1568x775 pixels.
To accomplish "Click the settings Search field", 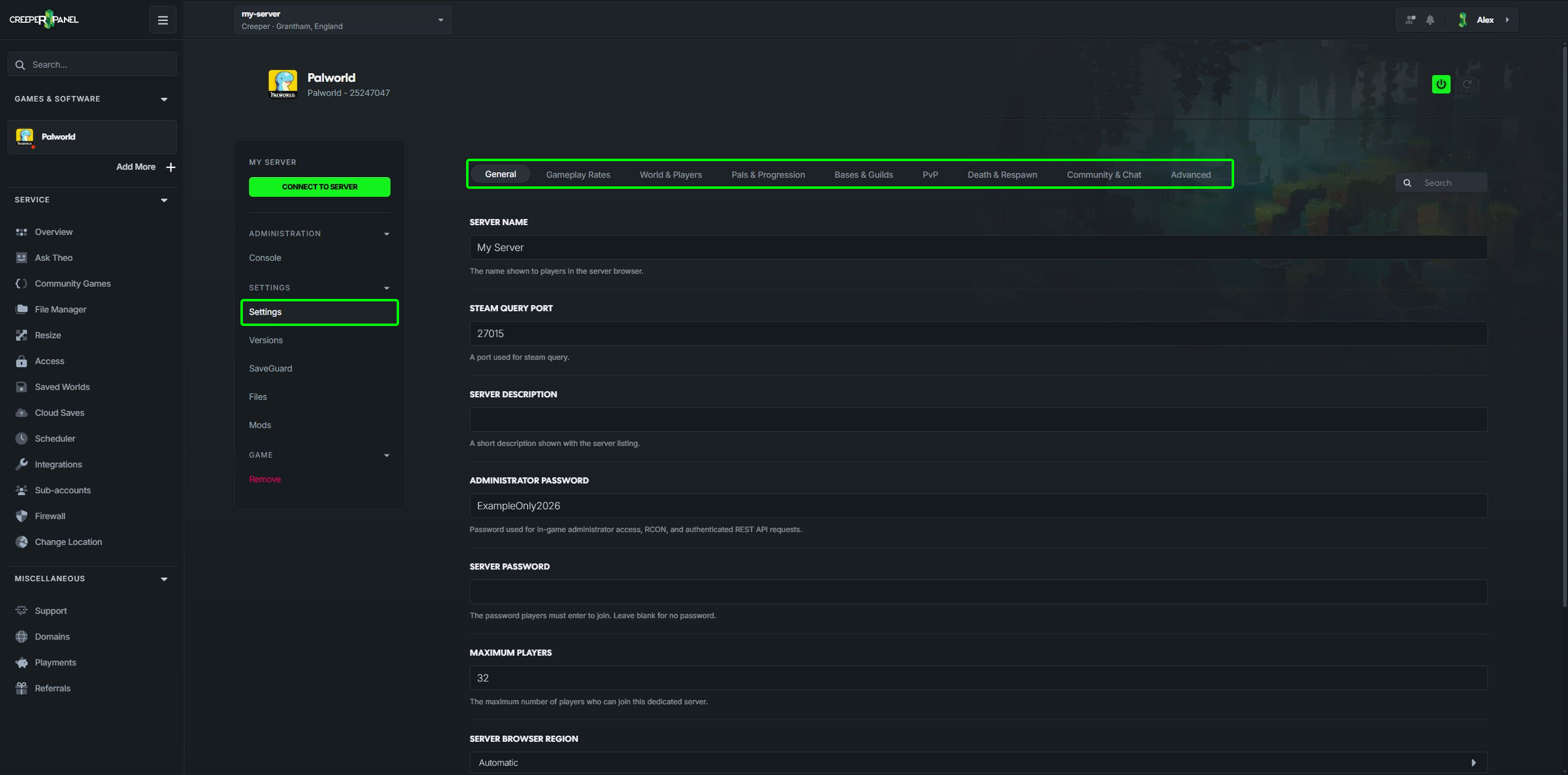I will tap(1441, 183).
